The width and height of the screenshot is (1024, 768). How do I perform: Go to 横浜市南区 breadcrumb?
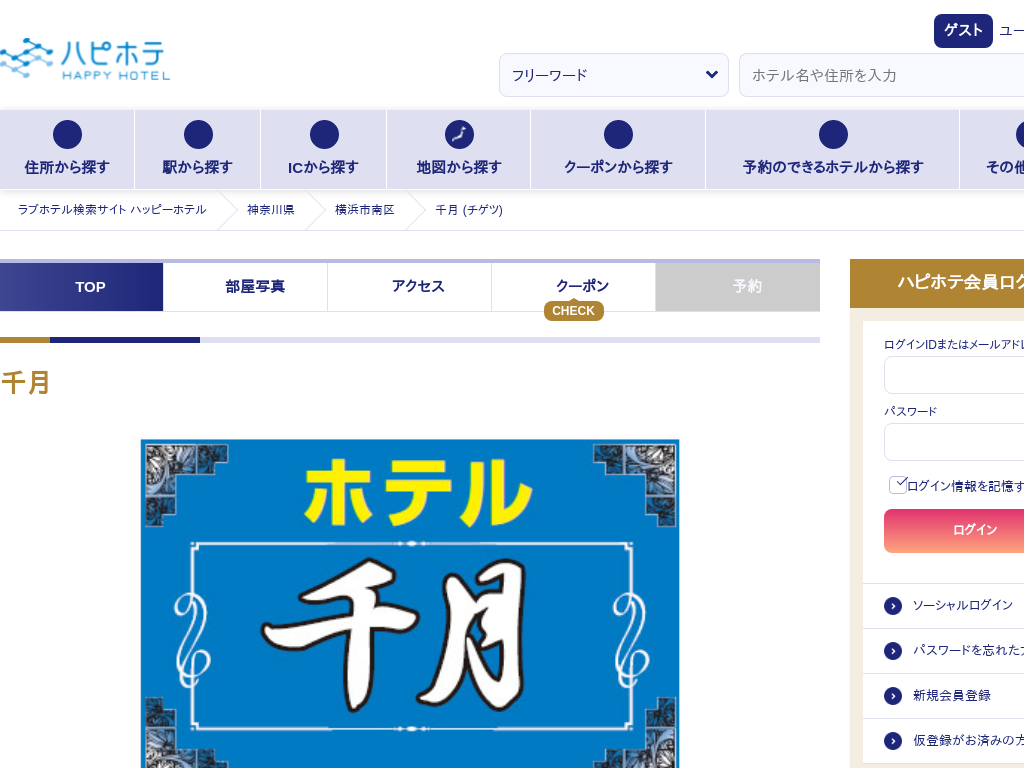[x=364, y=210]
